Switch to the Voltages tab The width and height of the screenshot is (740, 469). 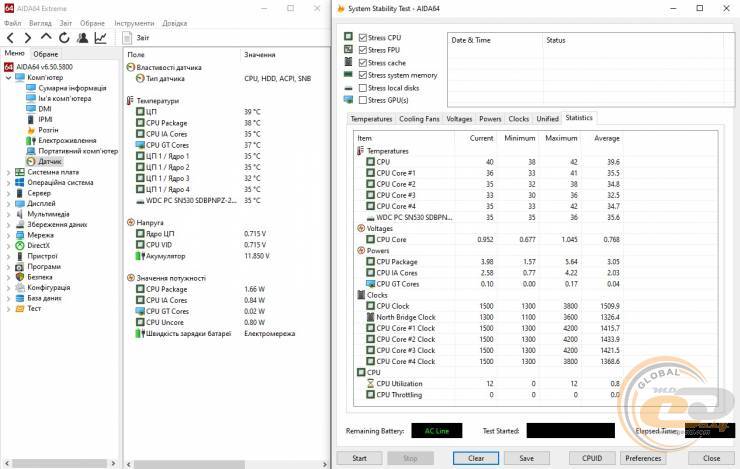tap(459, 119)
